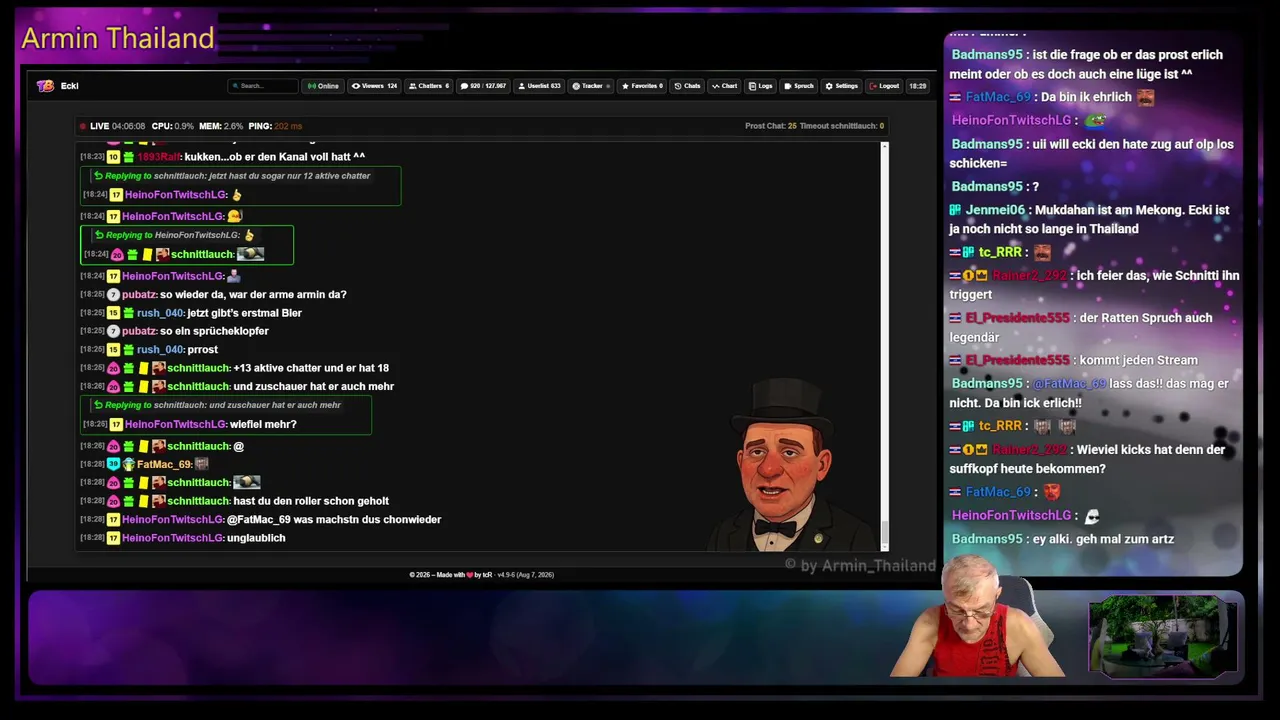This screenshot has height=720, width=1280.
Task: Select message 'kukken...ob er den Kanal voll hatt ^^'
Action: coord(275,157)
